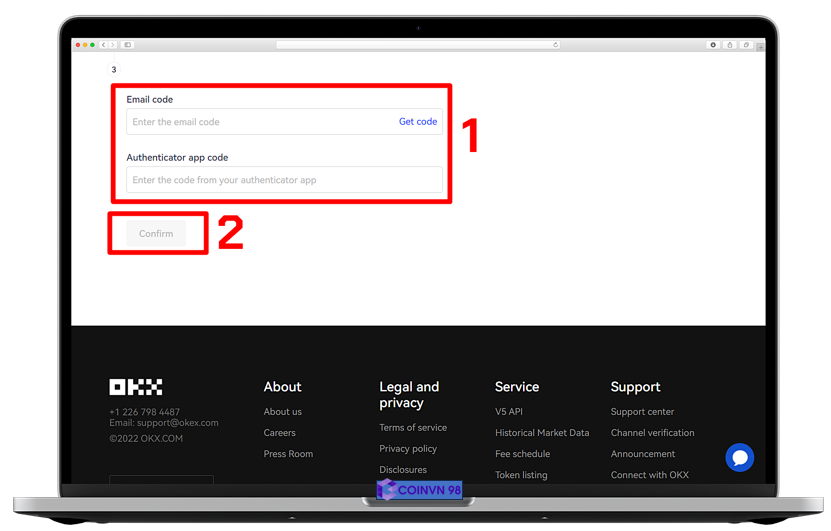Viewport: 831px width, 531px height.
Task: View the Privacy policy link
Action: pos(408,449)
